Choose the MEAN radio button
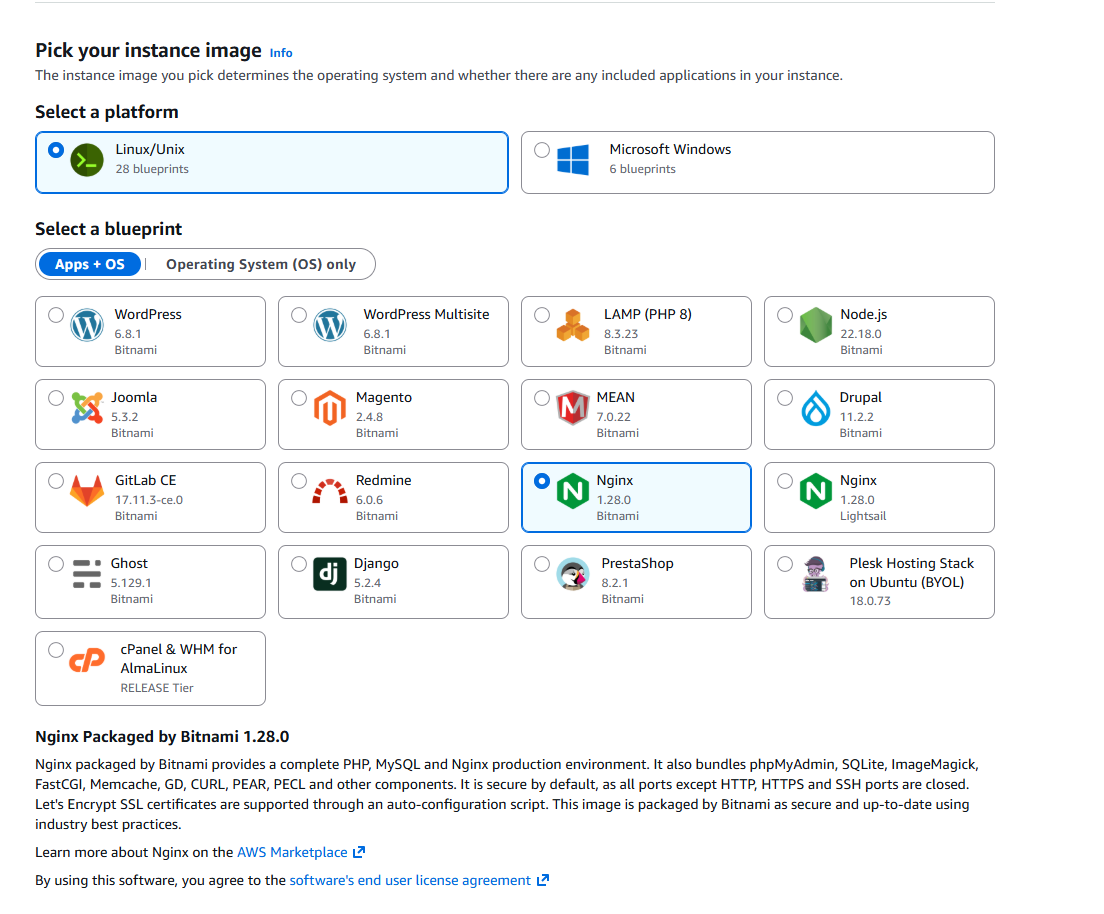Image resolution: width=1104 pixels, height=914 pixels. [x=541, y=398]
